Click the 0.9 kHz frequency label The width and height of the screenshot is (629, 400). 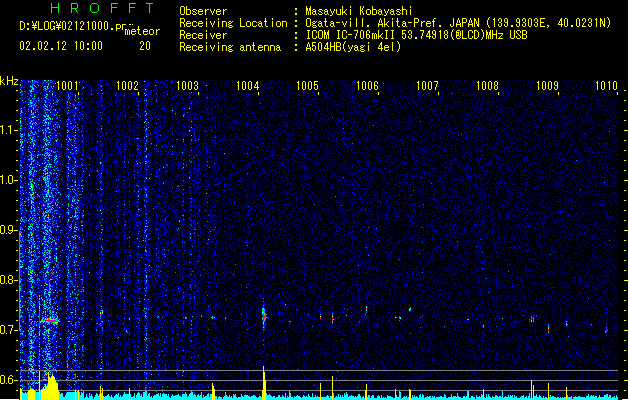[9, 230]
